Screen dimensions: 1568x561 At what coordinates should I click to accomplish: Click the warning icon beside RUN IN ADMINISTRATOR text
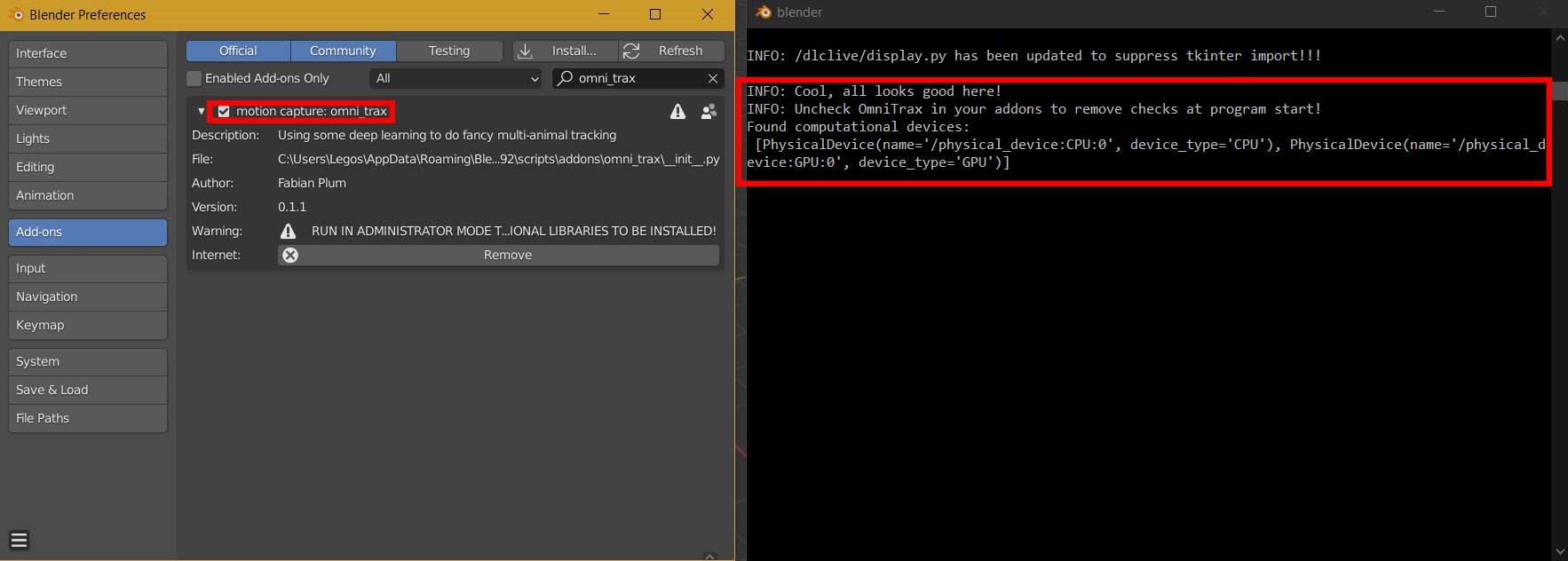(288, 231)
